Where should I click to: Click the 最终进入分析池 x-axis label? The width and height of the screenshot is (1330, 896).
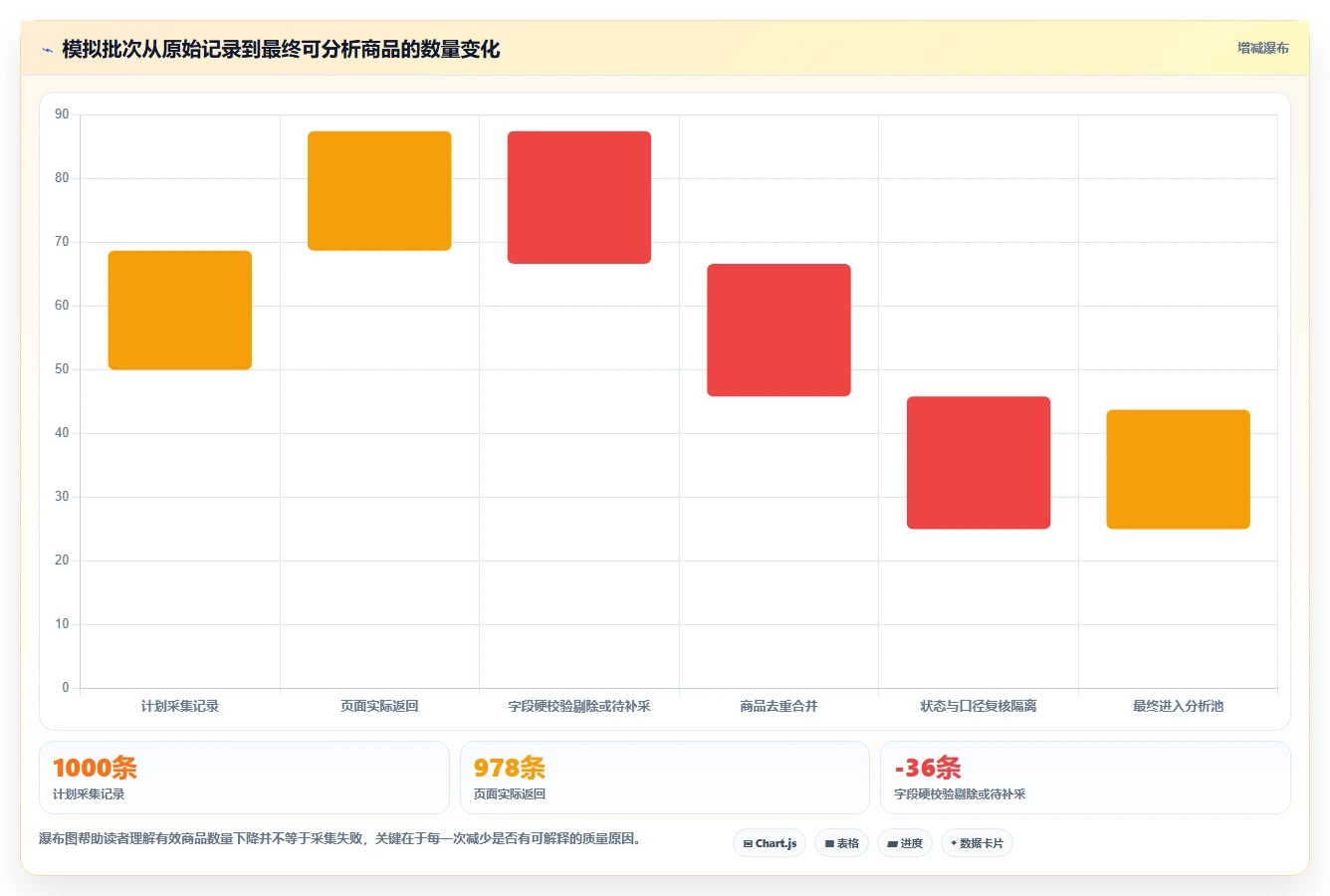click(1178, 706)
